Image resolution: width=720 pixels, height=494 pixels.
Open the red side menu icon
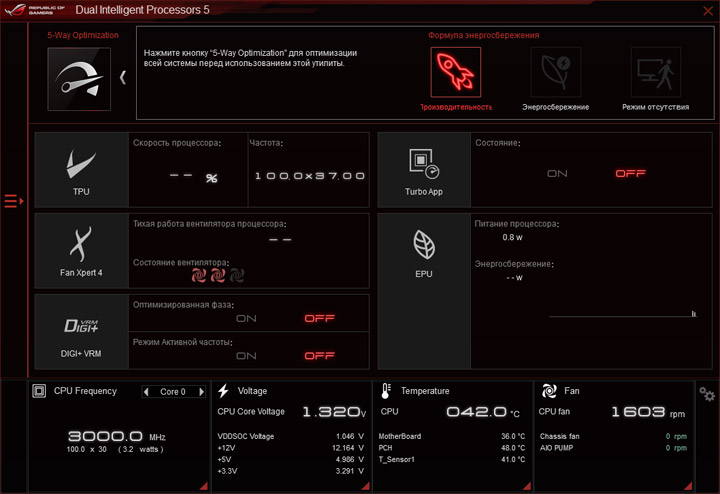point(14,201)
